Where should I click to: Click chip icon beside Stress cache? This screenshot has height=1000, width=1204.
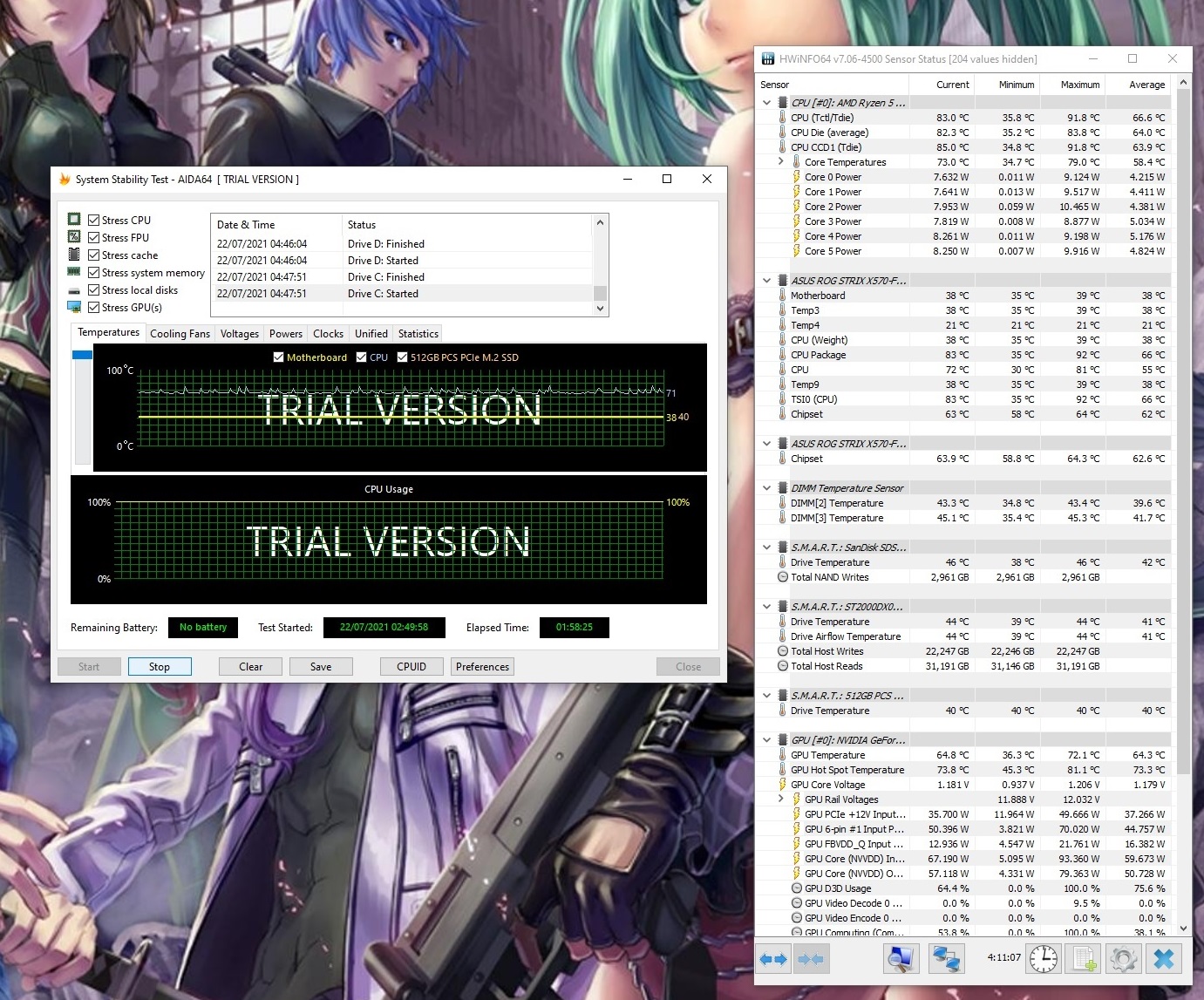[74, 255]
